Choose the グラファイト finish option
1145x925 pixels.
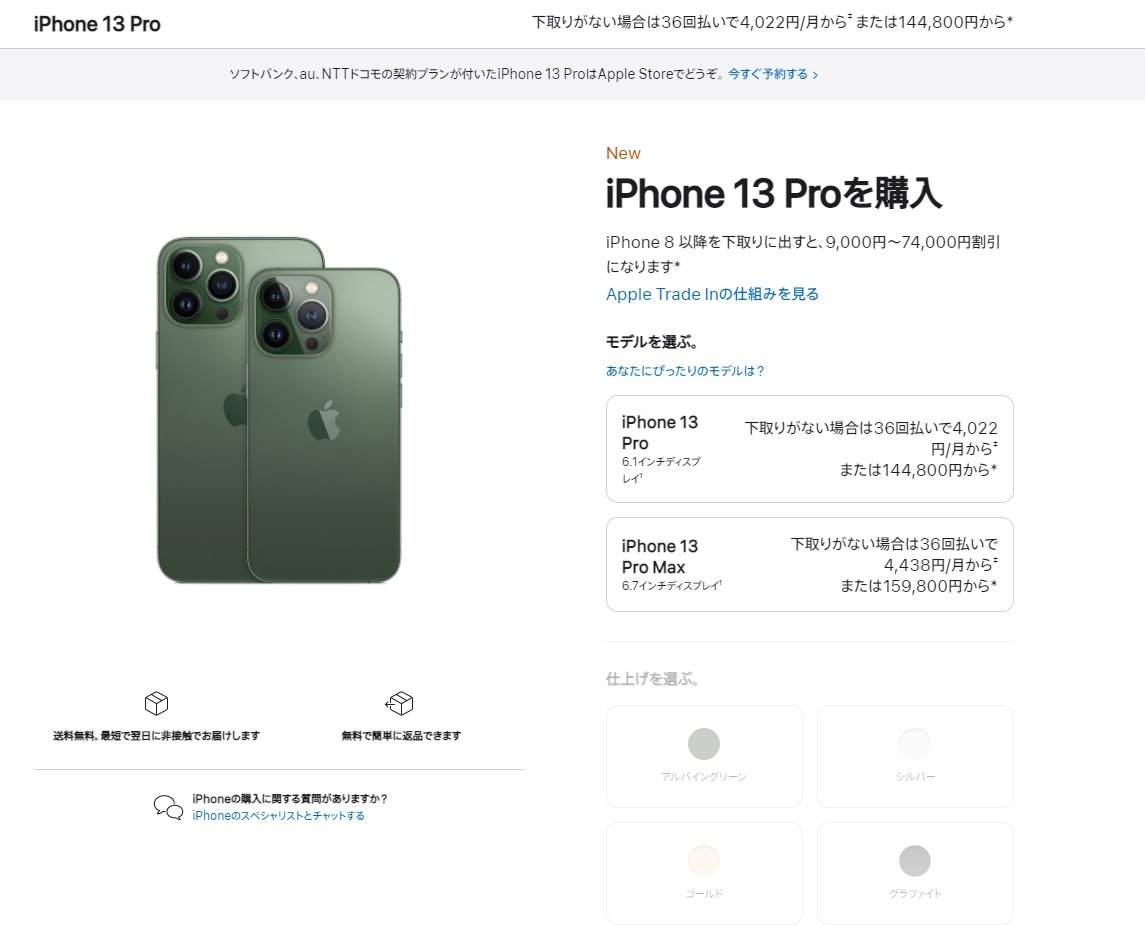915,873
